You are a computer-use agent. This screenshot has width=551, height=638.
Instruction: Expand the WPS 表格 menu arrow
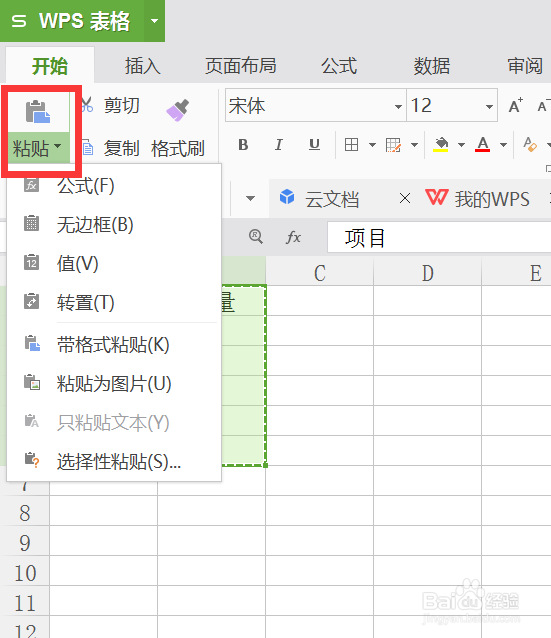coord(154,21)
